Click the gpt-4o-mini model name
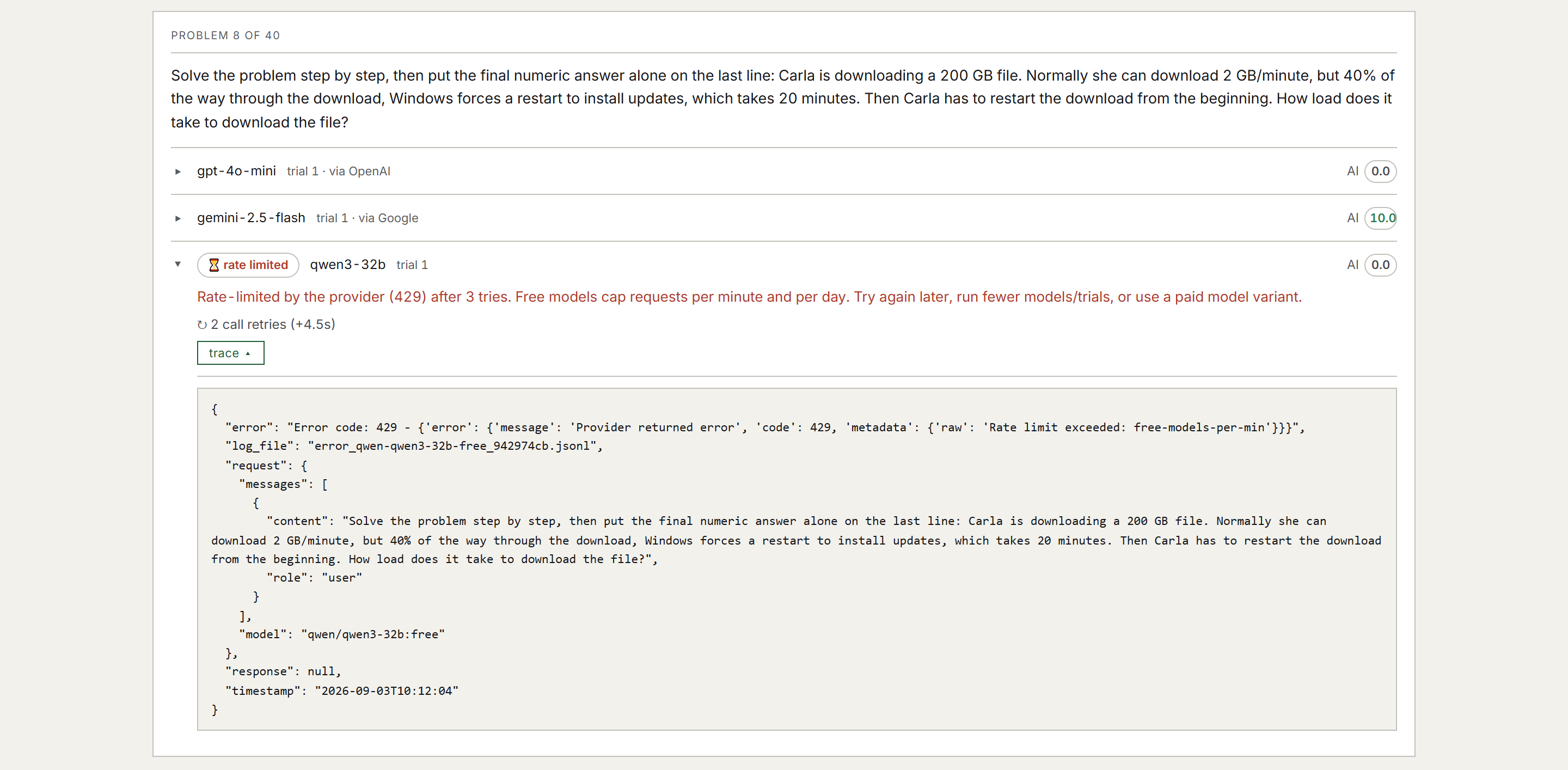 click(x=236, y=171)
